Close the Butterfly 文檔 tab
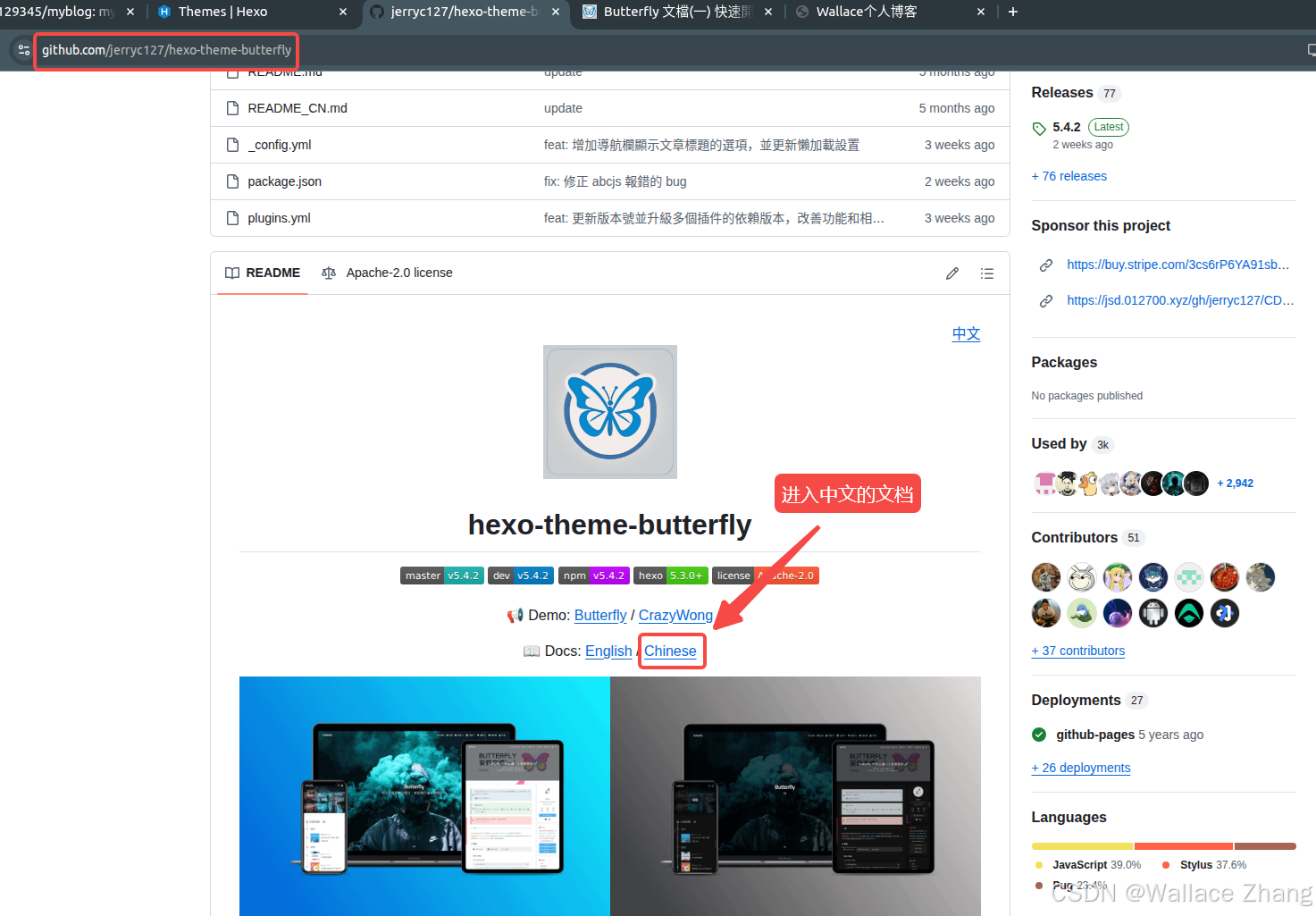This screenshot has height=916, width=1316. click(768, 12)
